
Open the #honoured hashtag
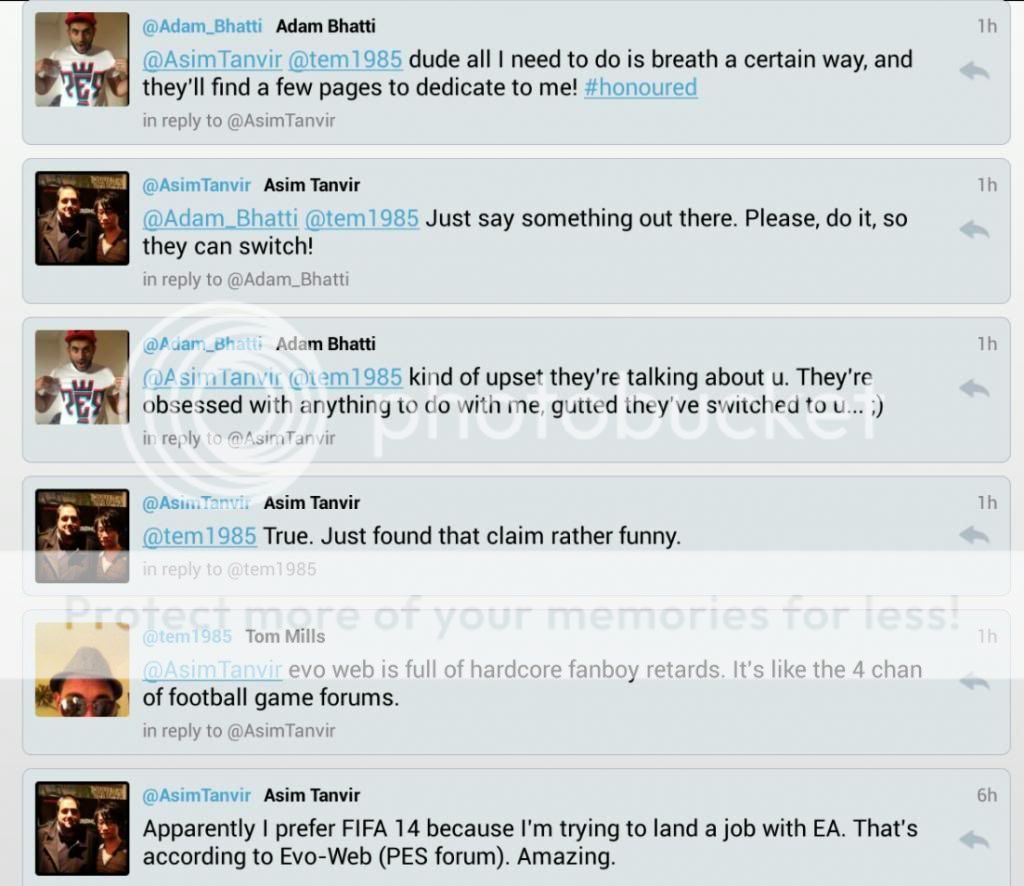[x=641, y=88]
